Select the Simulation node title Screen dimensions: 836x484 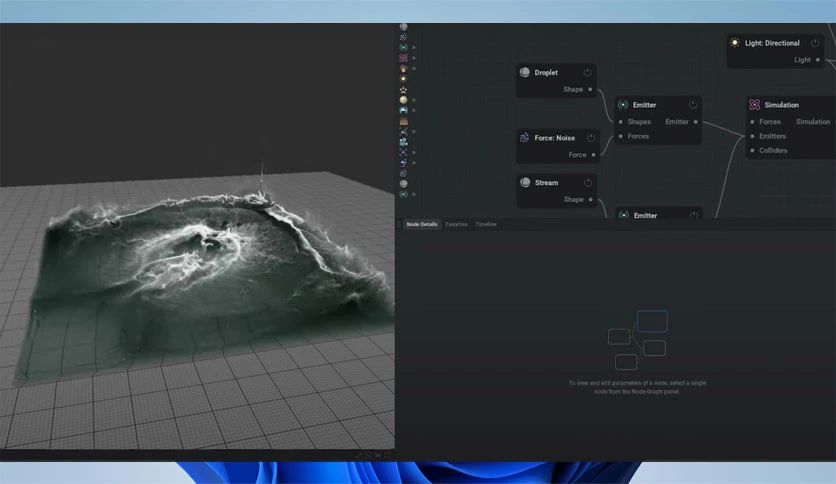pos(782,105)
